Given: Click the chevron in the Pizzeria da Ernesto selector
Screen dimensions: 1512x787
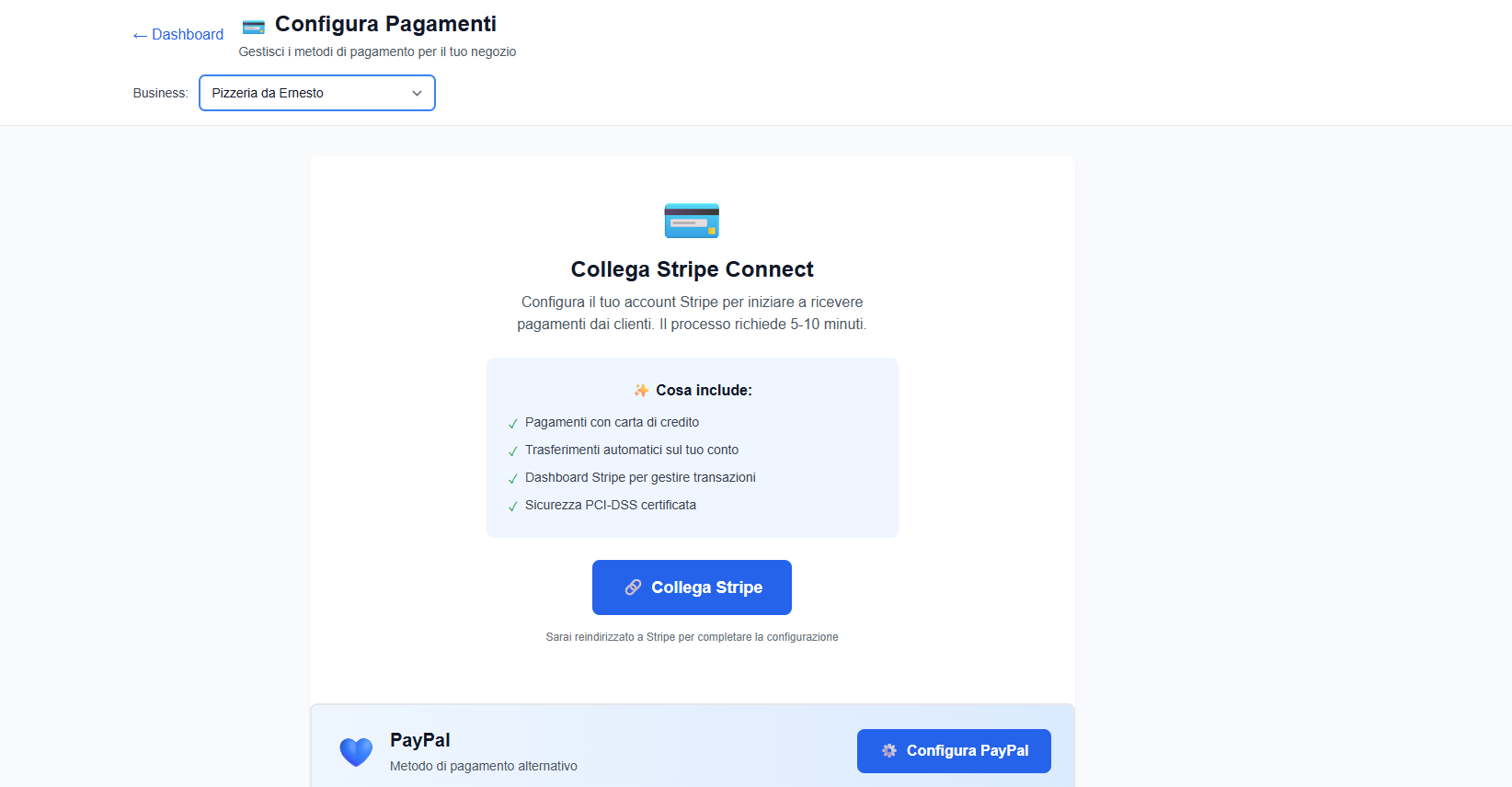Looking at the screenshot, I should (418, 93).
